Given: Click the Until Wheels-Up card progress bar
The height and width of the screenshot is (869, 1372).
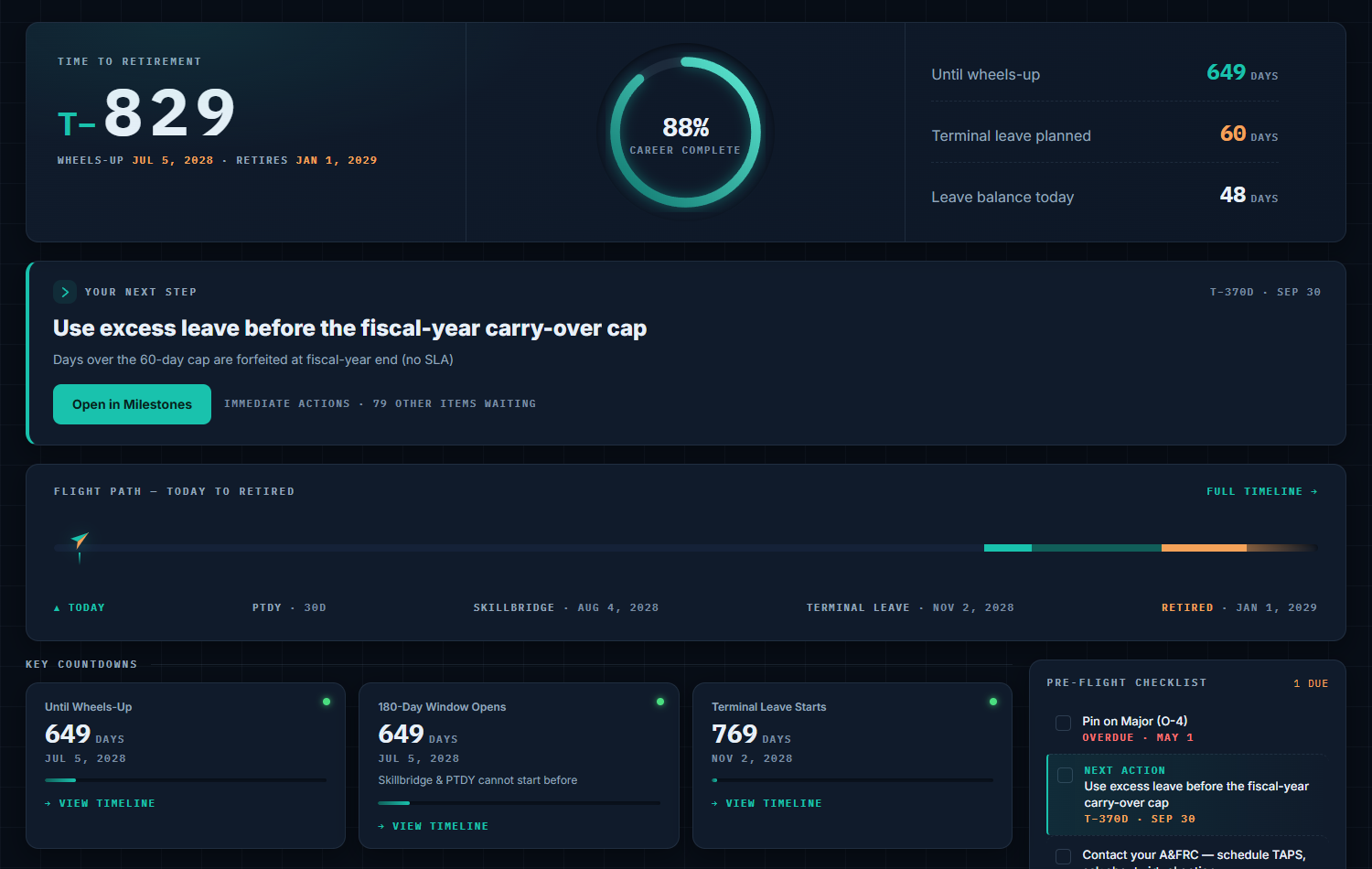Looking at the screenshot, I should [x=186, y=780].
